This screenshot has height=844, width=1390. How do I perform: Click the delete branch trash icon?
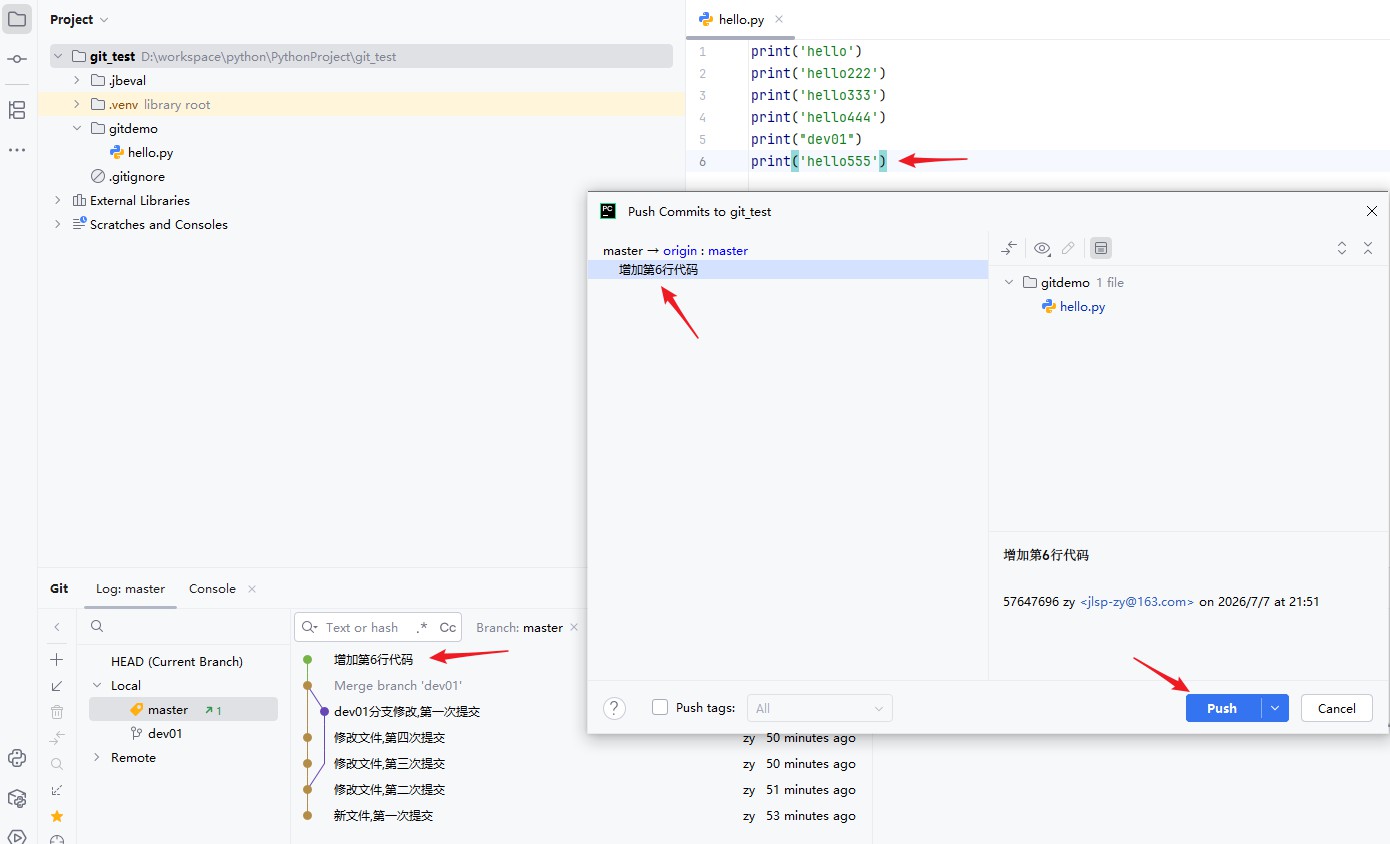57,712
